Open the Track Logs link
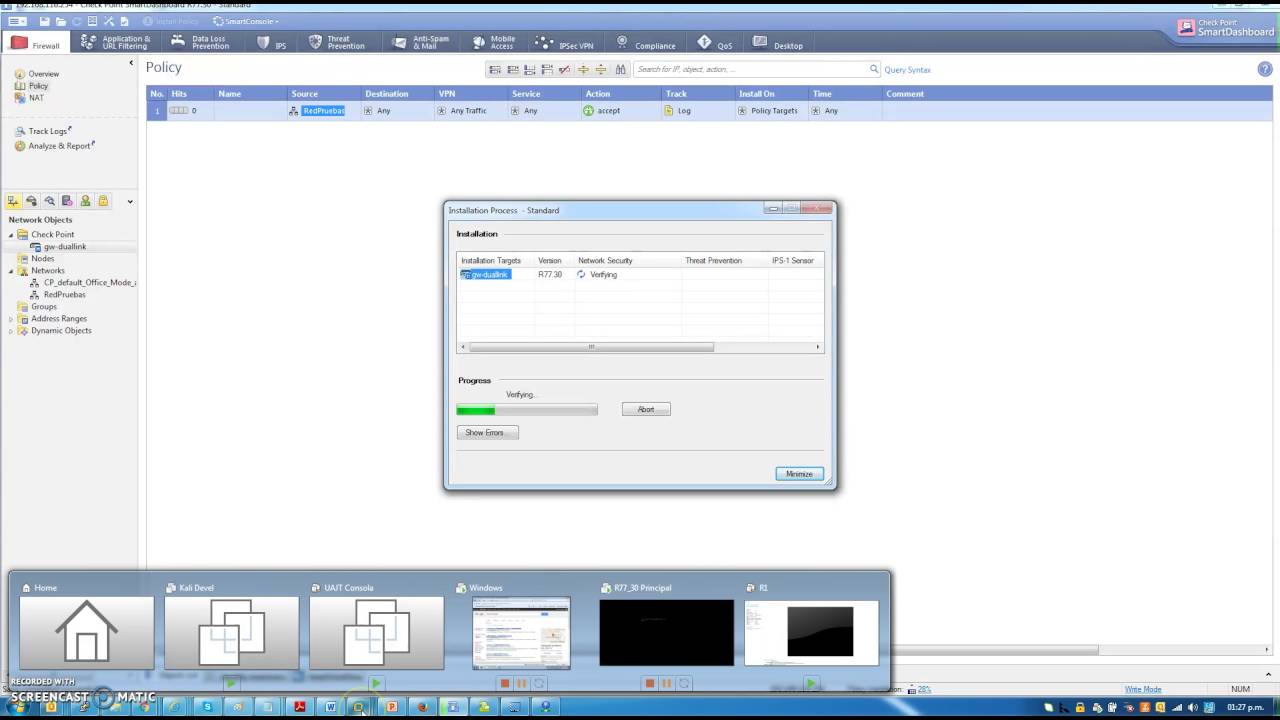 (x=43, y=131)
